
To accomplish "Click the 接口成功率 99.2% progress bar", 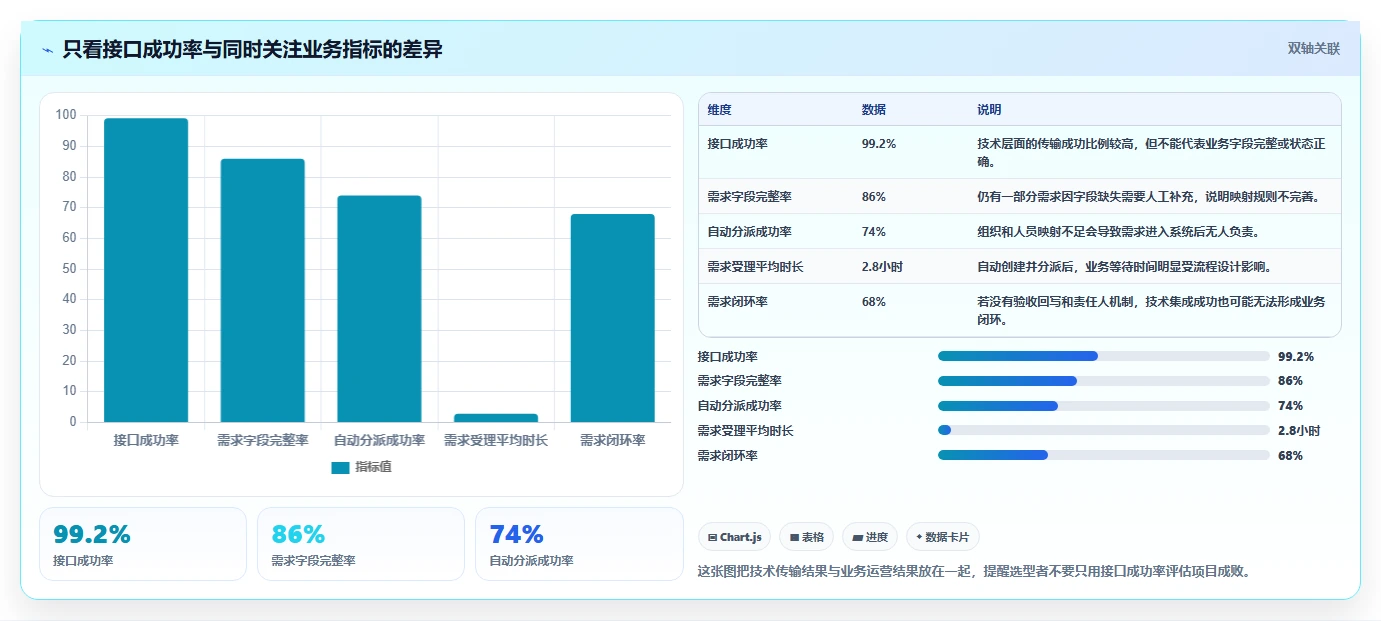I will 1103,356.
